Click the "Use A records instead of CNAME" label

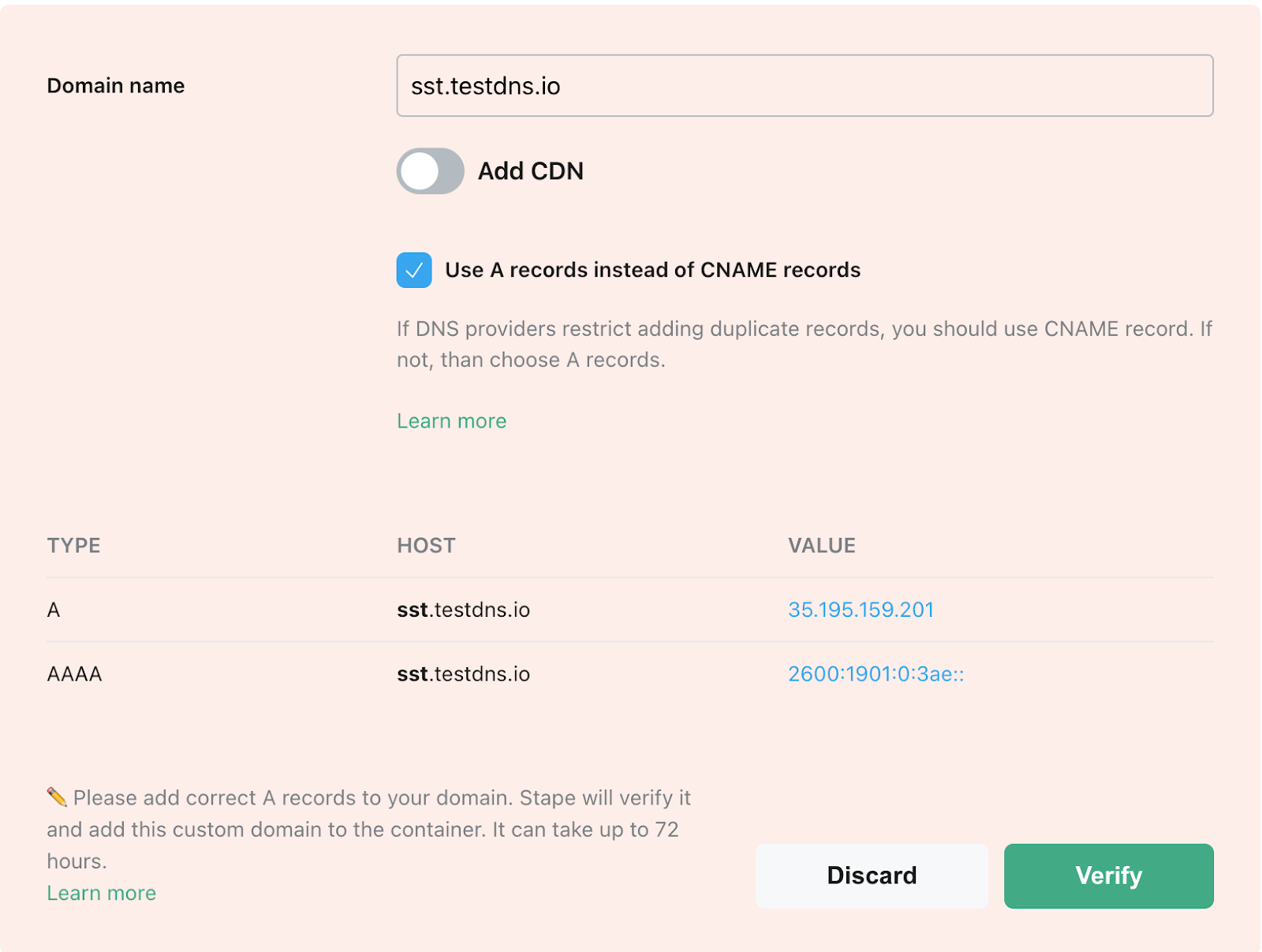[652, 270]
